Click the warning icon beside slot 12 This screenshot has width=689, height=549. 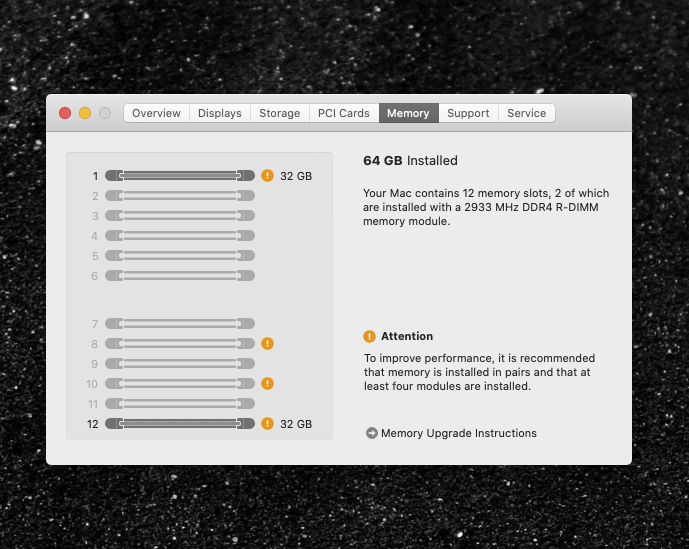coord(267,423)
